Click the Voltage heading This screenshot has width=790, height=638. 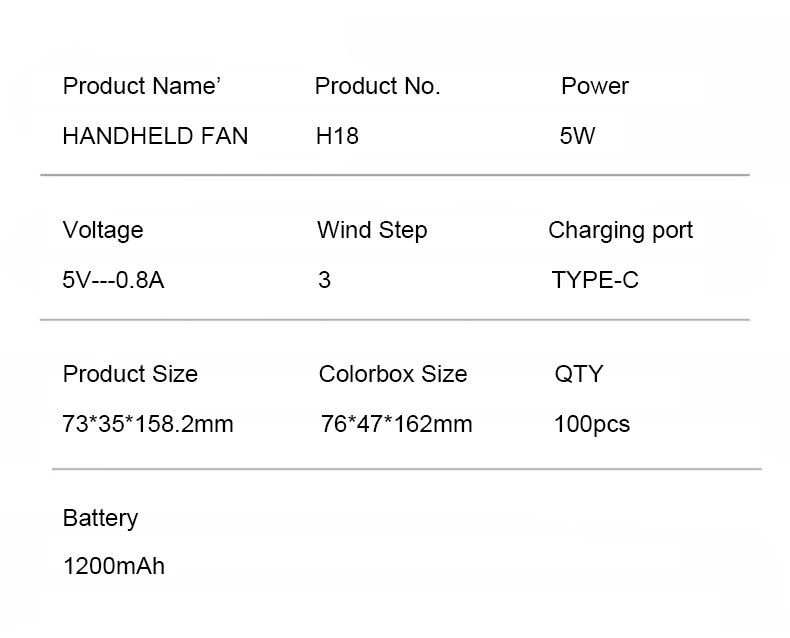click(x=103, y=230)
